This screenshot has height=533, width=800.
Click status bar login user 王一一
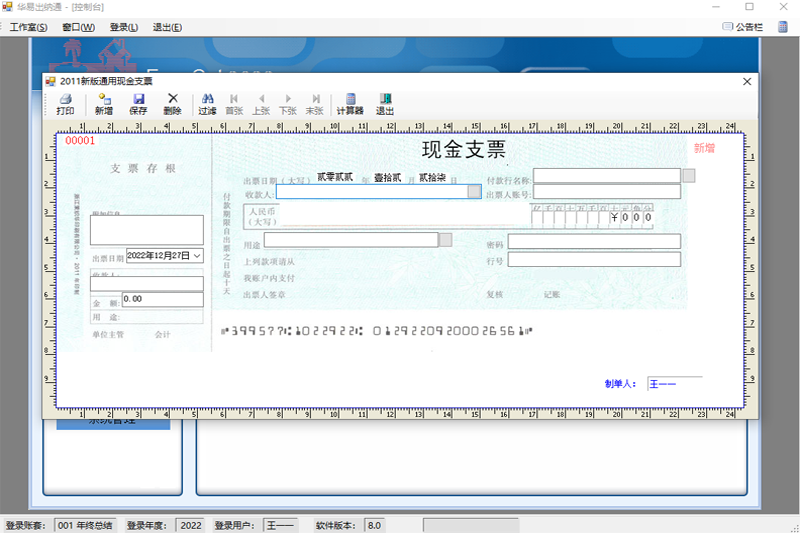[281, 525]
